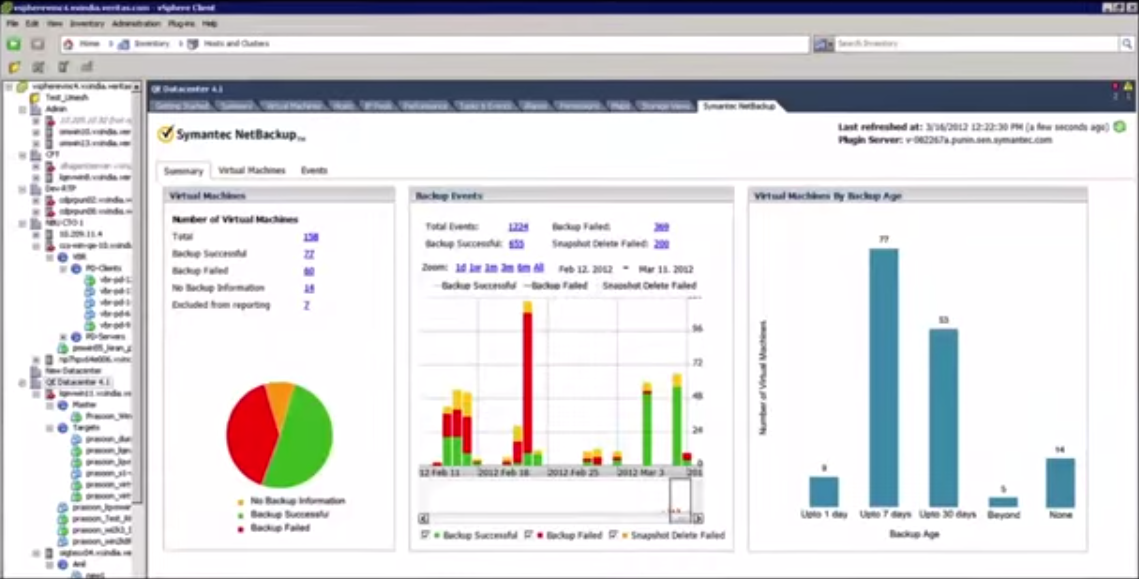Image resolution: width=1139 pixels, height=579 pixels.
Task: Set chart zoom to All
Action: pyautogui.click(x=538, y=268)
